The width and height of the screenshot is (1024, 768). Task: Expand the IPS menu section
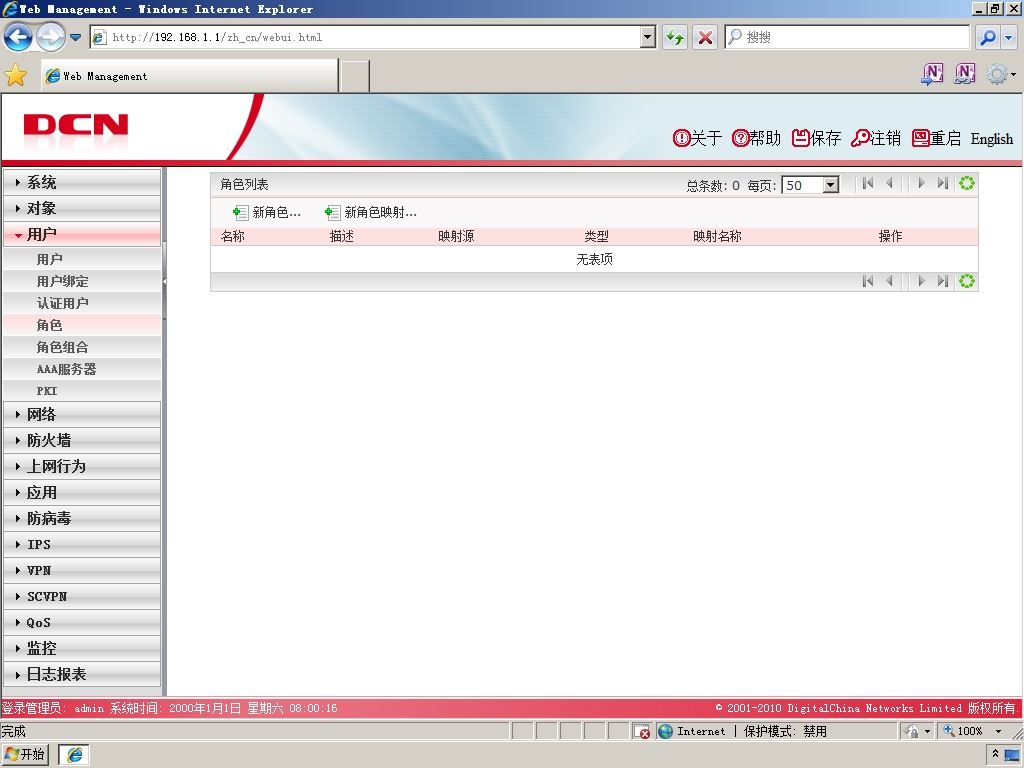pos(82,544)
